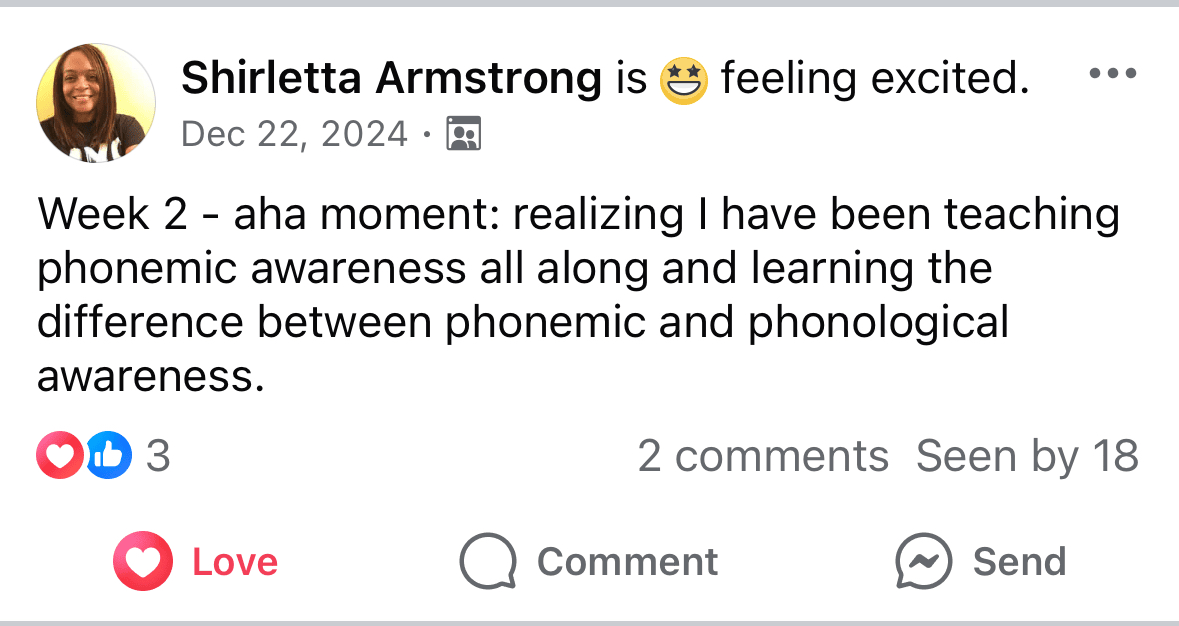The height and width of the screenshot is (626, 1179).
Task: Toggle the red Love heart icon
Action: (143, 561)
